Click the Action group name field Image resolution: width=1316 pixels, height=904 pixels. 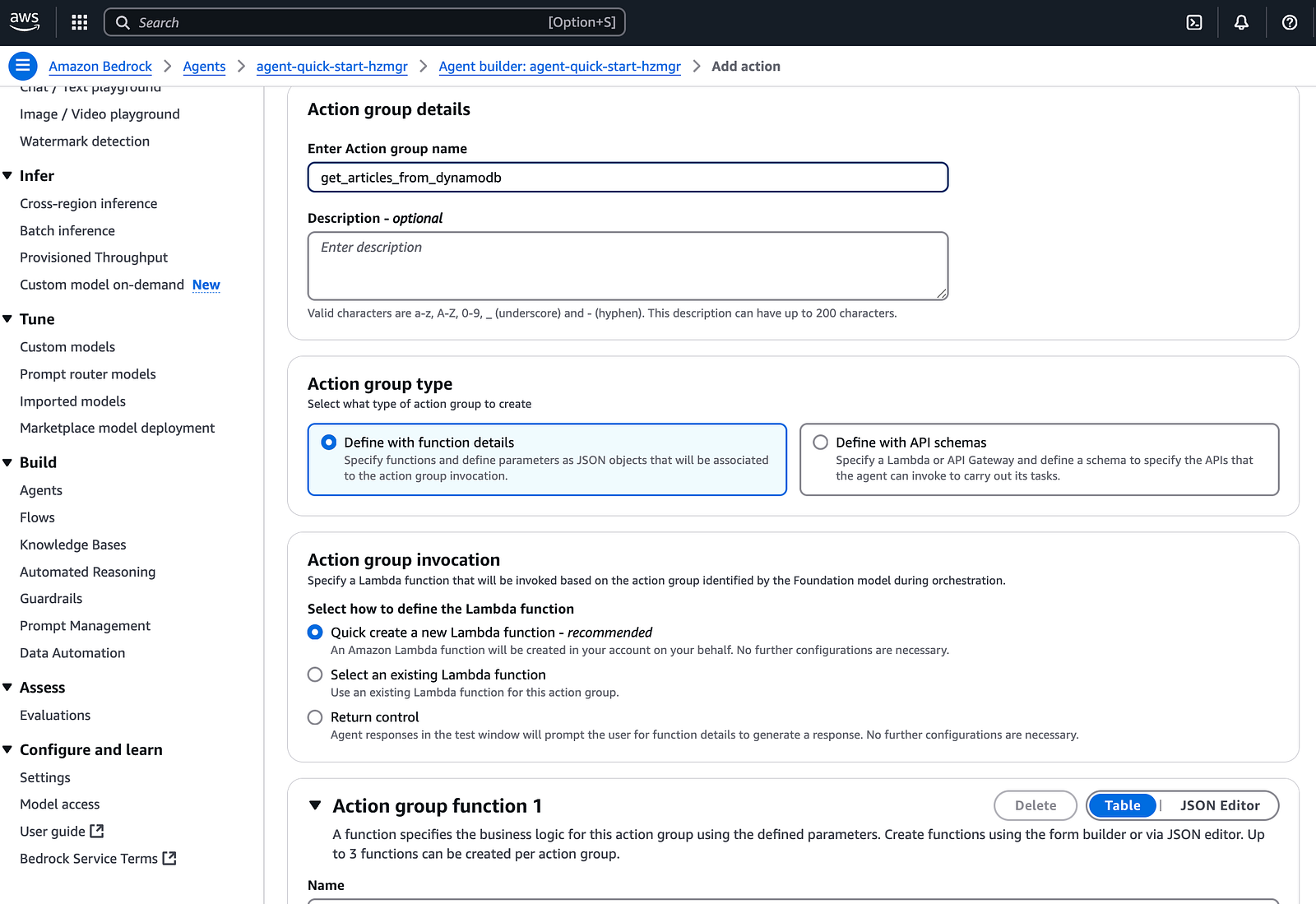(x=628, y=177)
